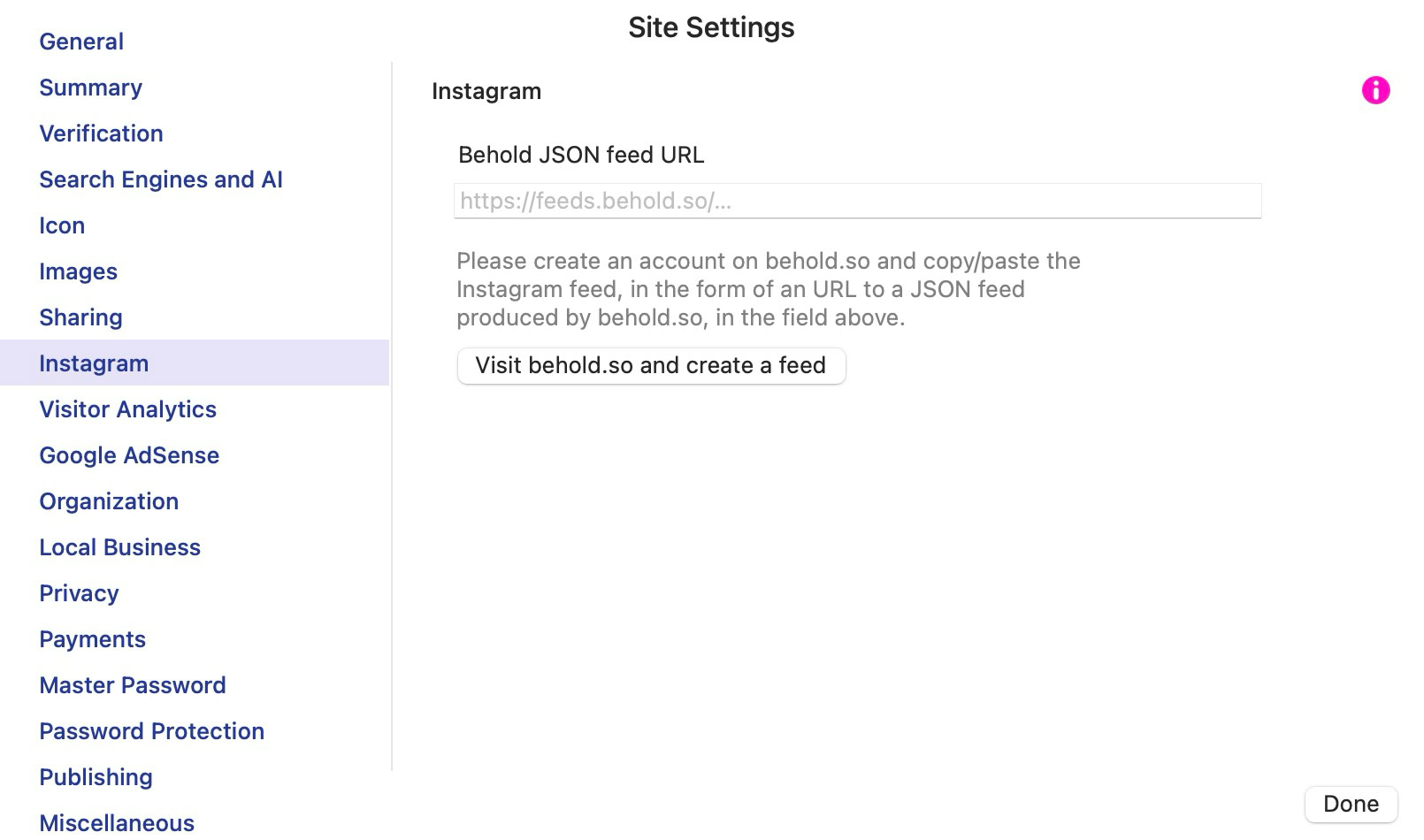
Task: Switch to Sharing settings
Action: (x=80, y=317)
